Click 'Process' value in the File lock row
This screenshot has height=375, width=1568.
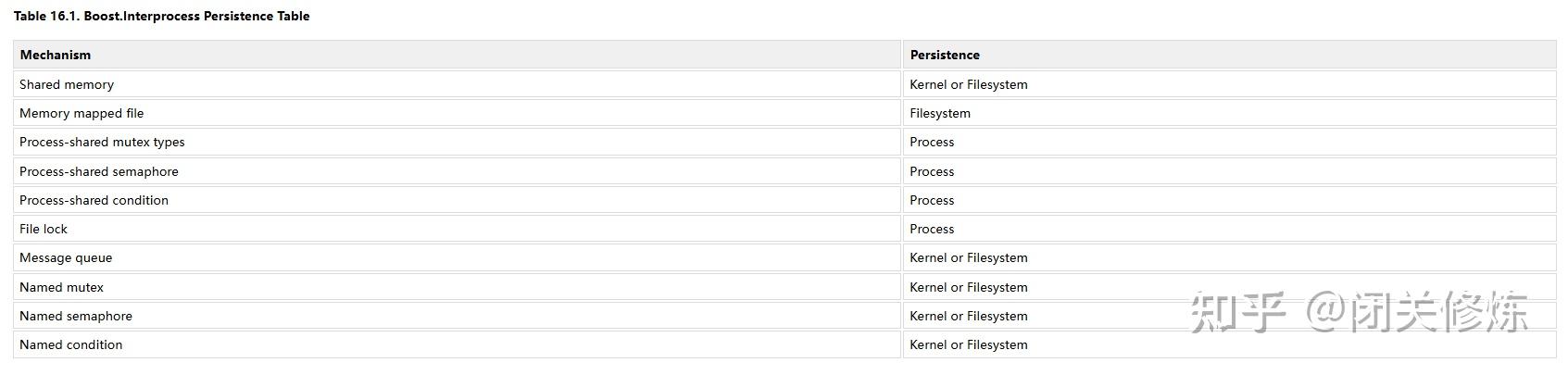pos(932,229)
